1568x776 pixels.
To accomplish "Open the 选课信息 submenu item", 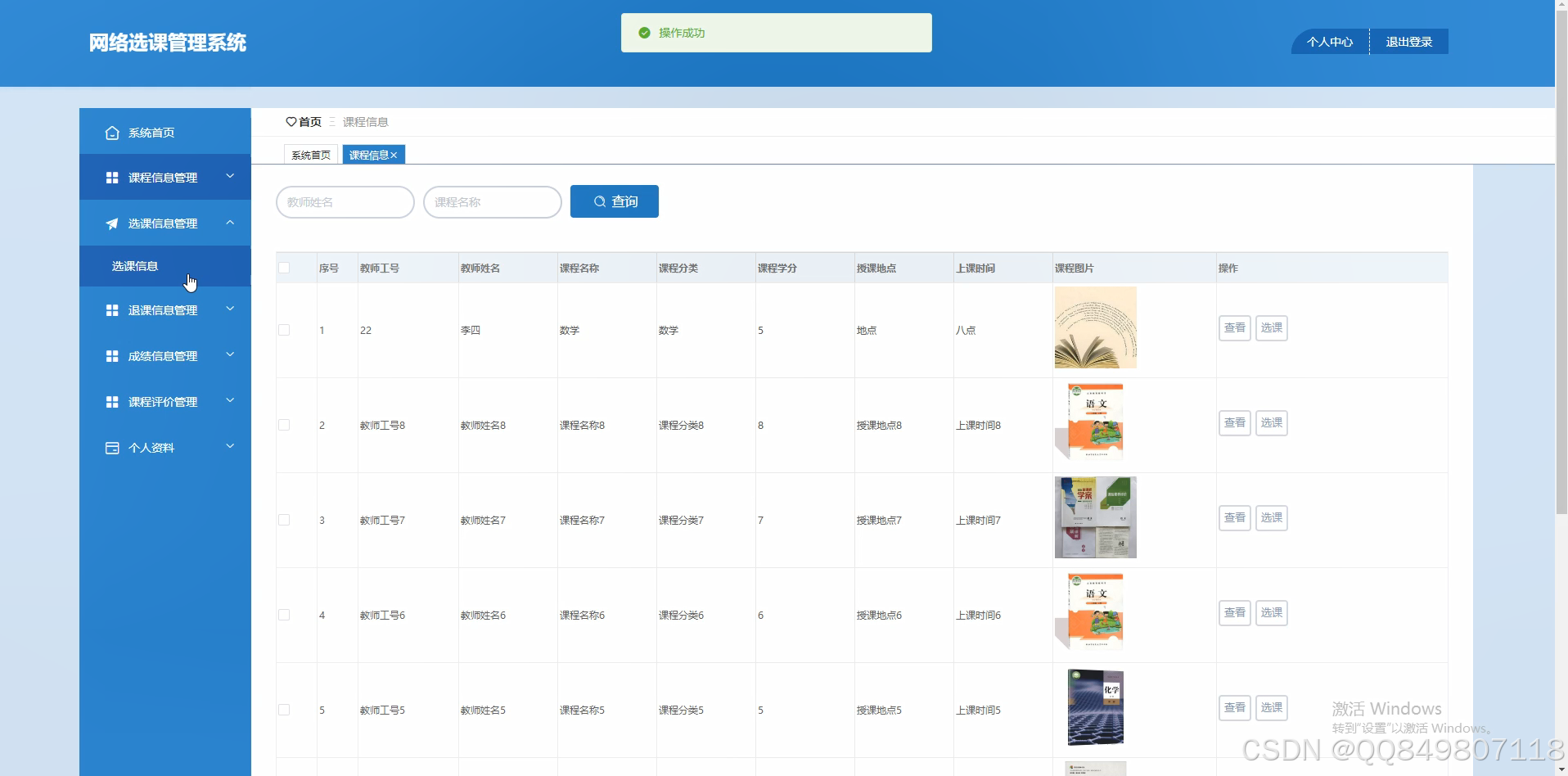I will [x=165, y=266].
